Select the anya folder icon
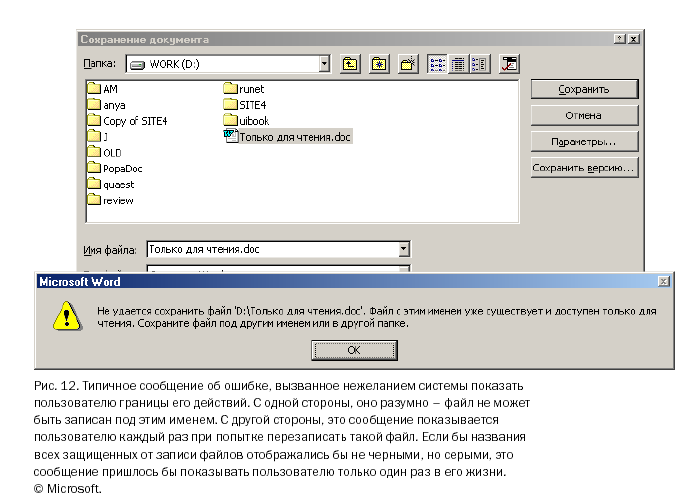The width and height of the screenshot is (688, 502). pyautogui.click(x=94, y=104)
